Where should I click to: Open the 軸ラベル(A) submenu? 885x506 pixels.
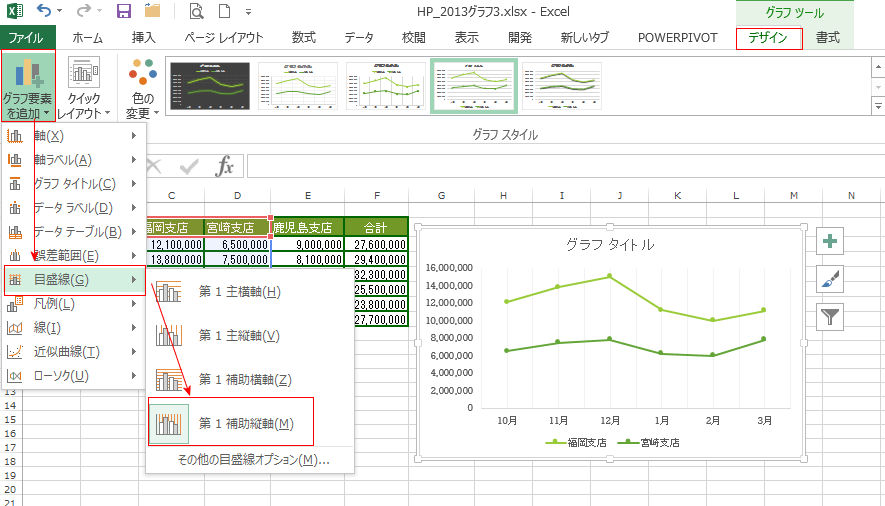pos(73,160)
